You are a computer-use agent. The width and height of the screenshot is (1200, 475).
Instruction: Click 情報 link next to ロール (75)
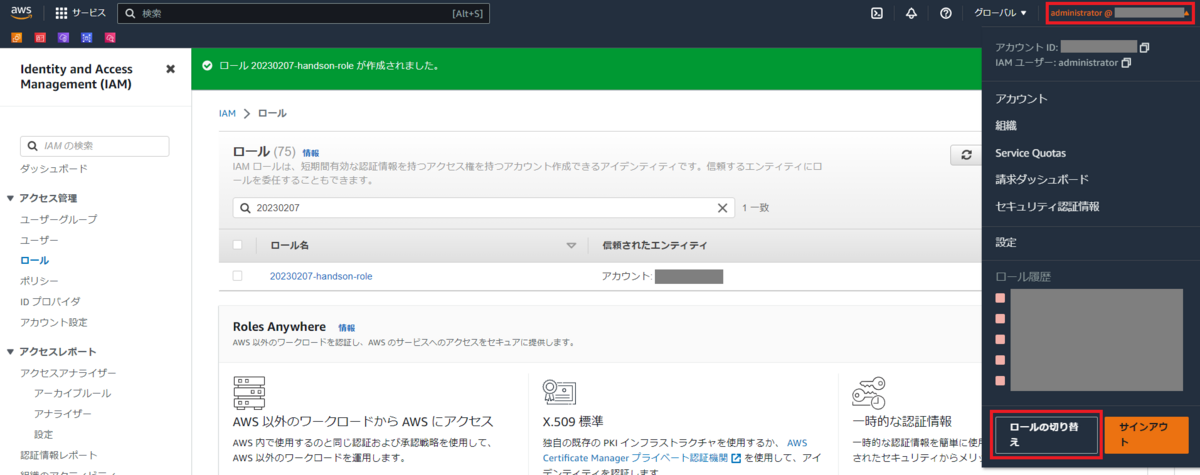[x=311, y=153]
